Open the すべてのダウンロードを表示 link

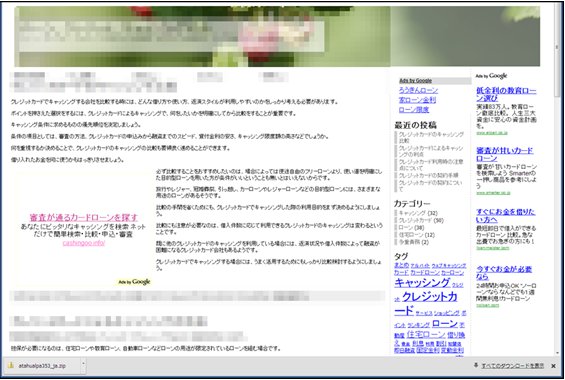click(513, 366)
